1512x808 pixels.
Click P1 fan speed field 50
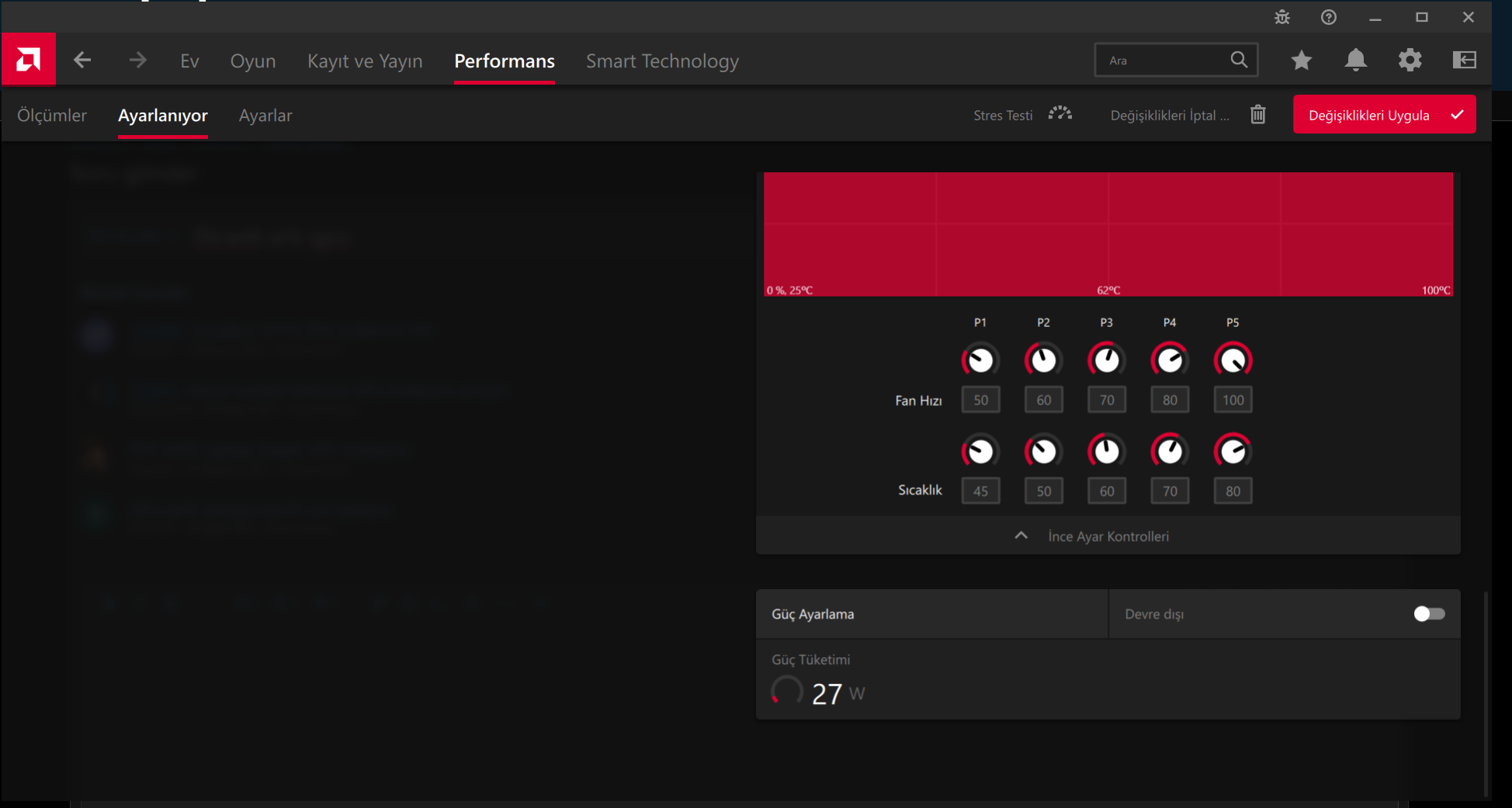click(980, 400)
